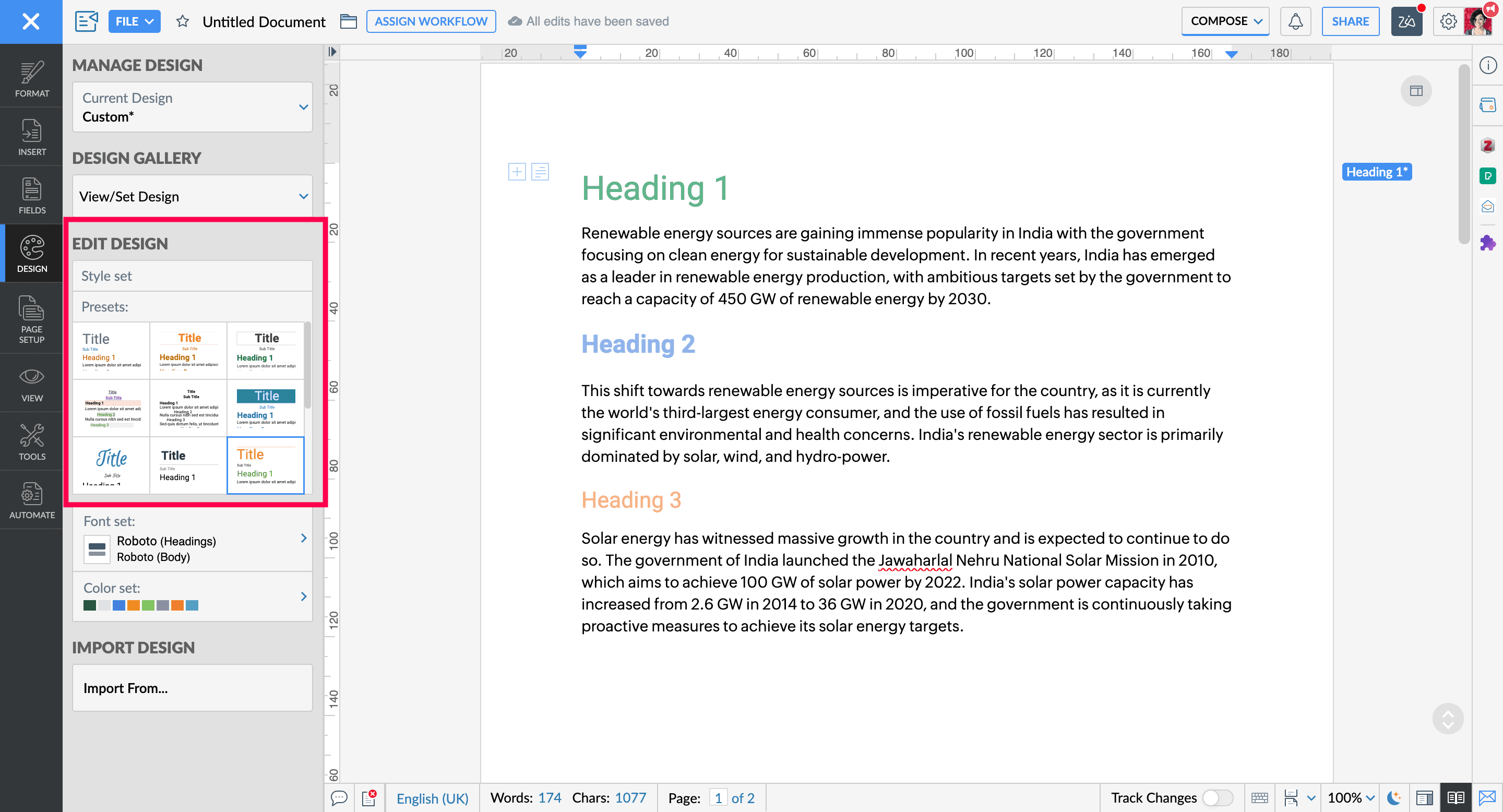Viewport: 1503px width, 812px height.
Task: Click the Import From... button
Action: tap(192, 688)
